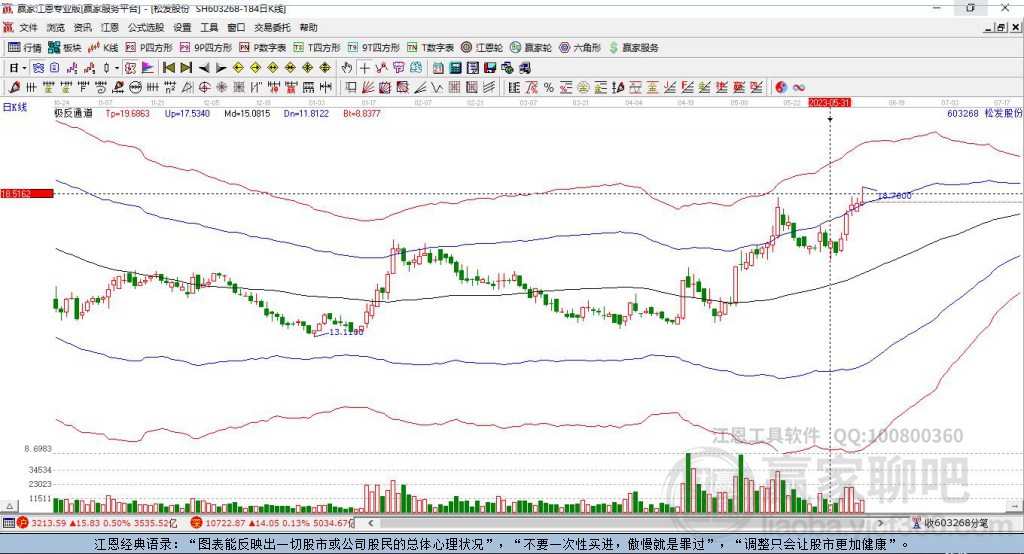Click the Dn=11.8122 value
Screen dimensions: 1024x554
tap(306, 113)
